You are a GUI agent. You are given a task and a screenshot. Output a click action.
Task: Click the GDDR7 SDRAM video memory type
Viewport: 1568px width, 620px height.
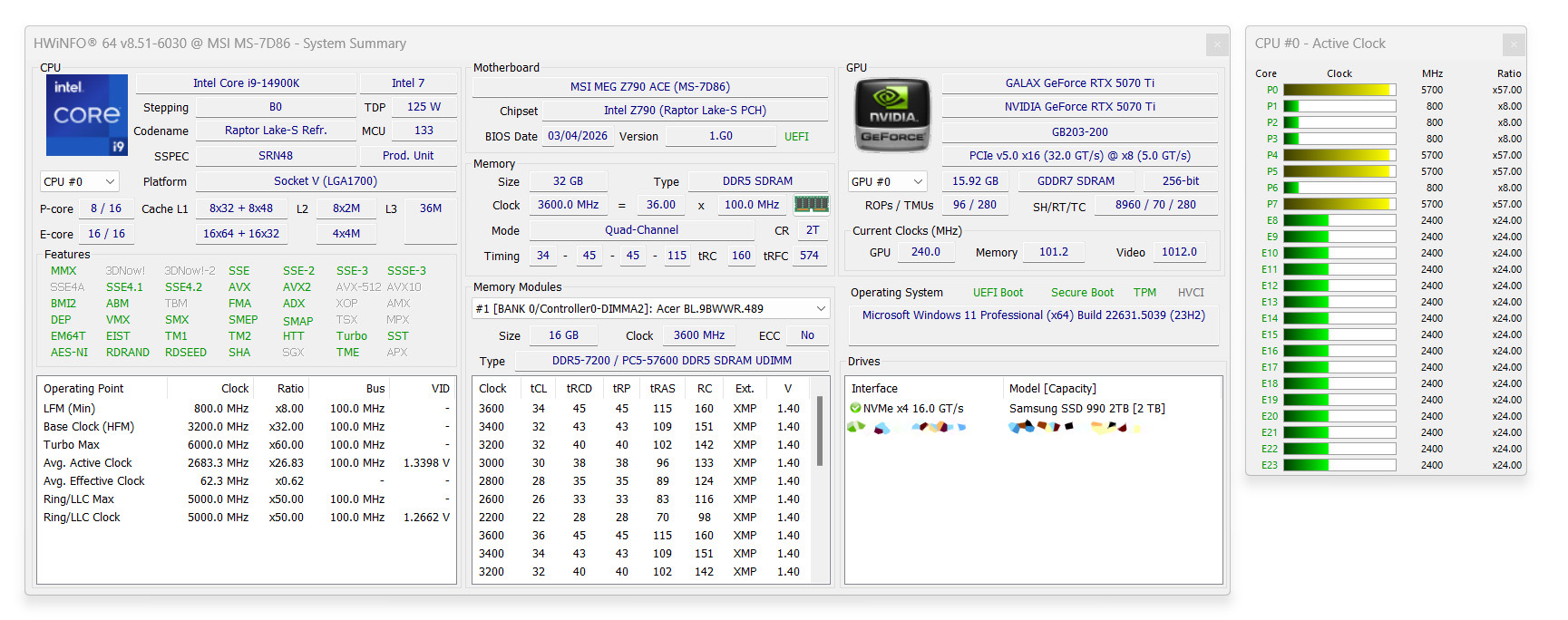[x=1076, y=181]
